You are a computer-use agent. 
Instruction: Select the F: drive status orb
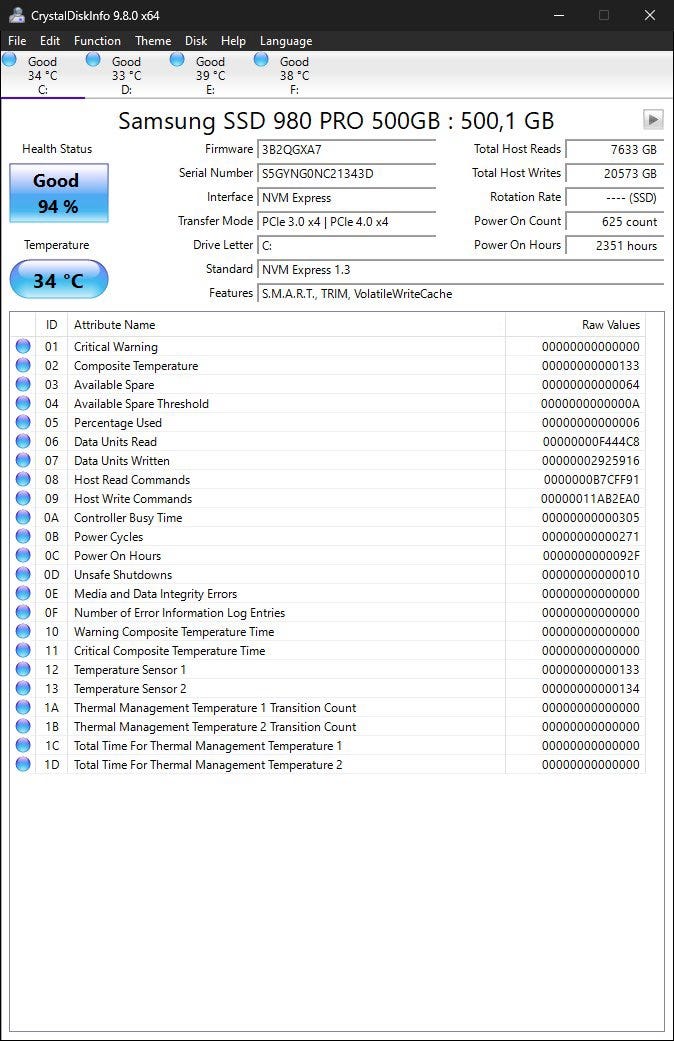pyautogui.click(x=261, y=60)
